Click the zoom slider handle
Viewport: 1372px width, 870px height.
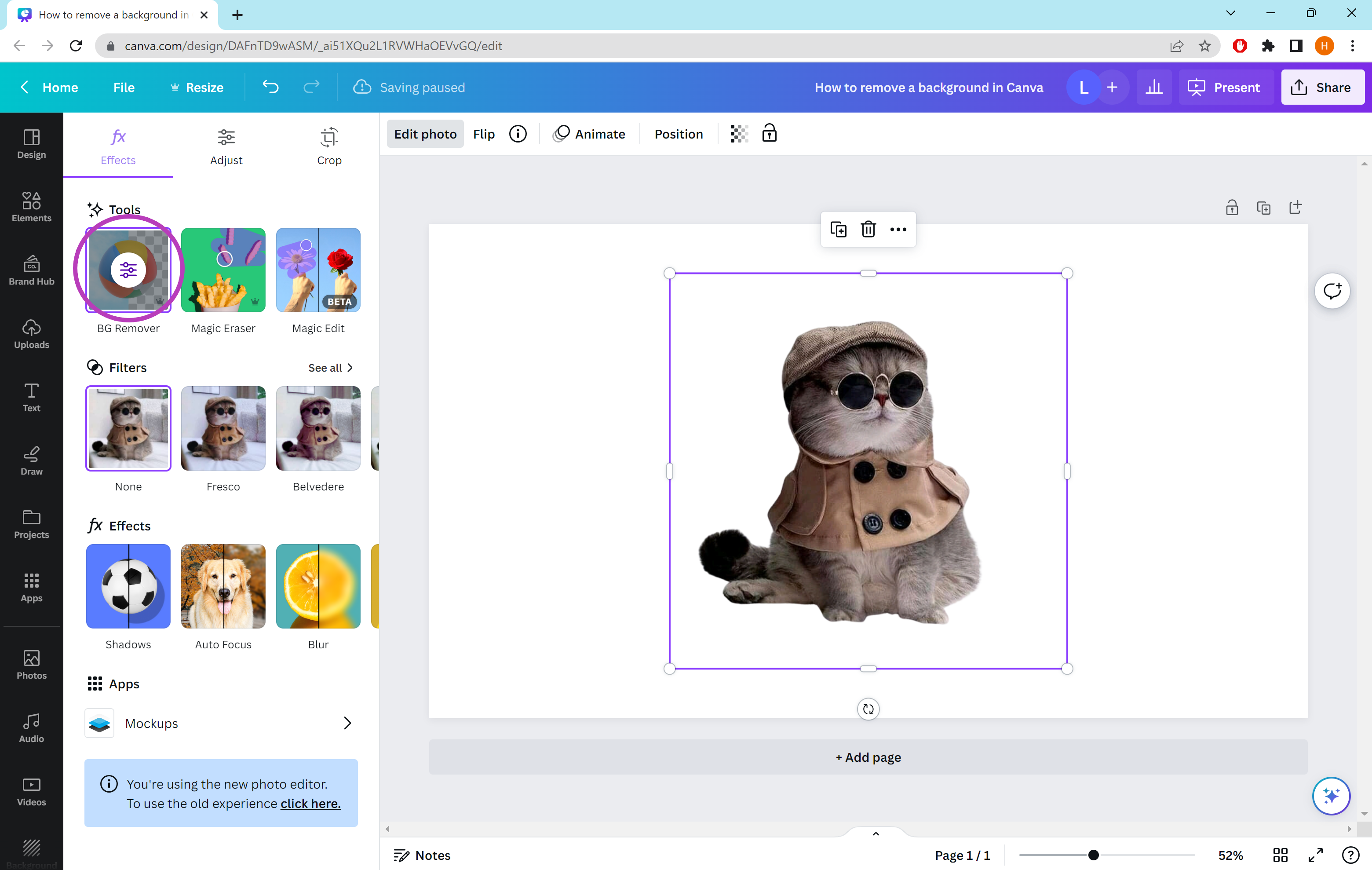click(1093, 855)
